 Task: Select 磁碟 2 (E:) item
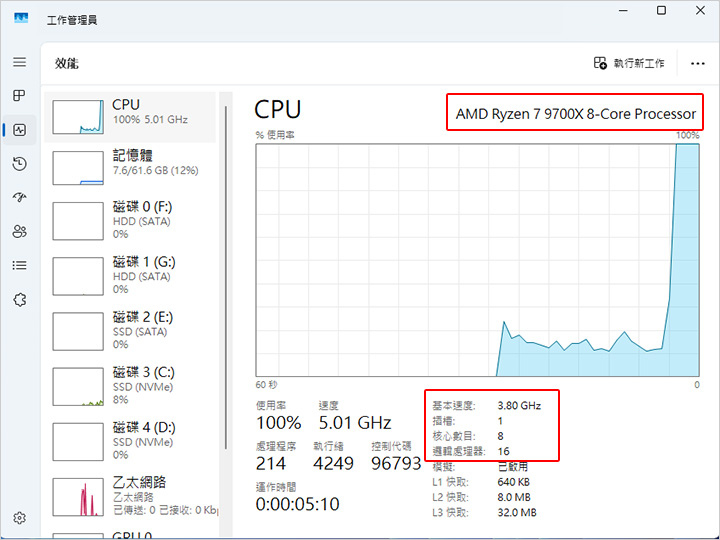[x=130, y=331]
